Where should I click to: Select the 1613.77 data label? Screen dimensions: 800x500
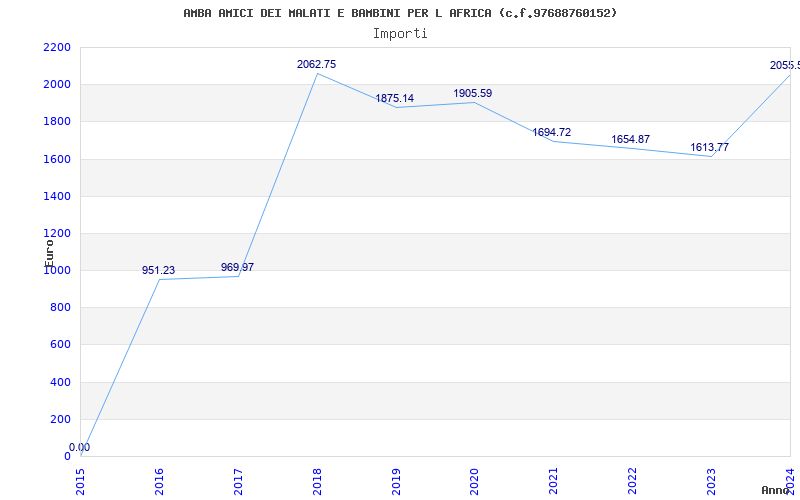coord(710,147)
